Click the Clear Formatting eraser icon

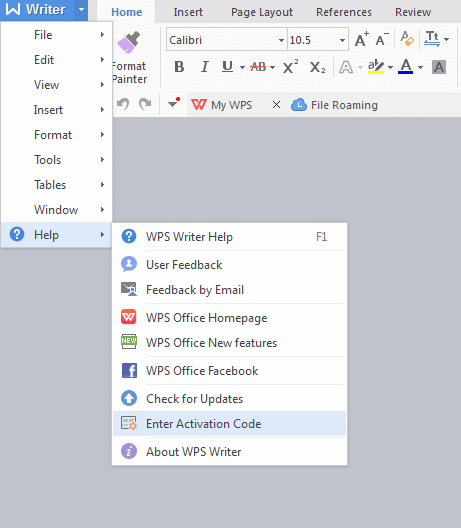(407, 39)
